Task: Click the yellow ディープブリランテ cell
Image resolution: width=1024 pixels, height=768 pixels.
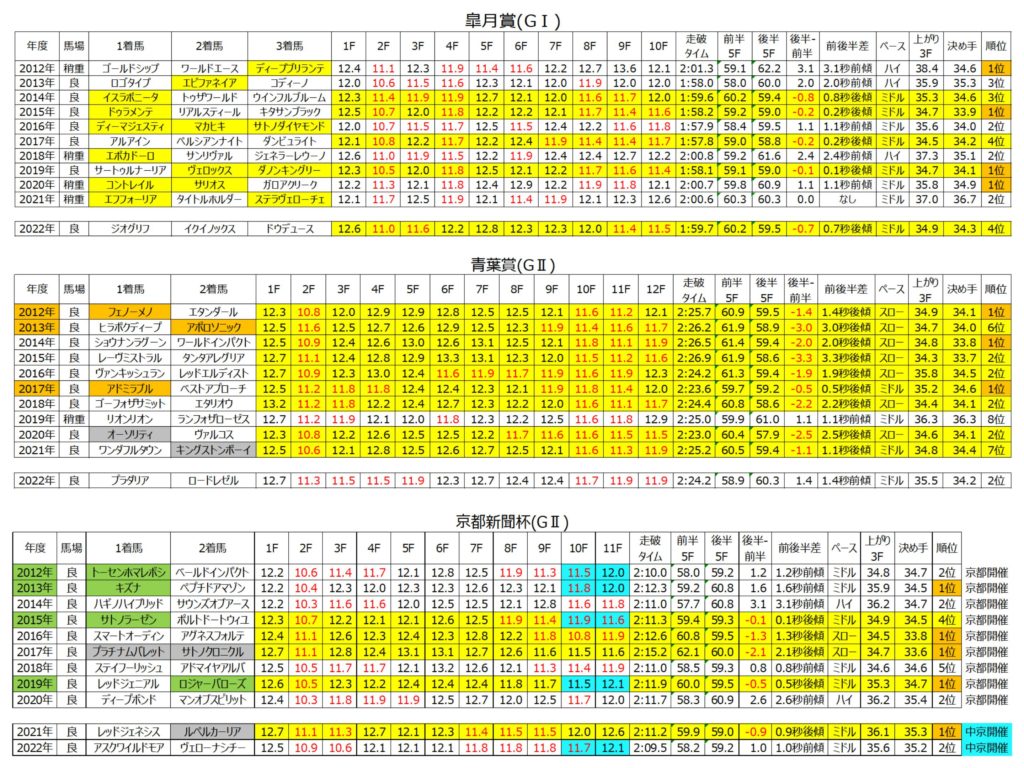Action: tap(289, 68)
